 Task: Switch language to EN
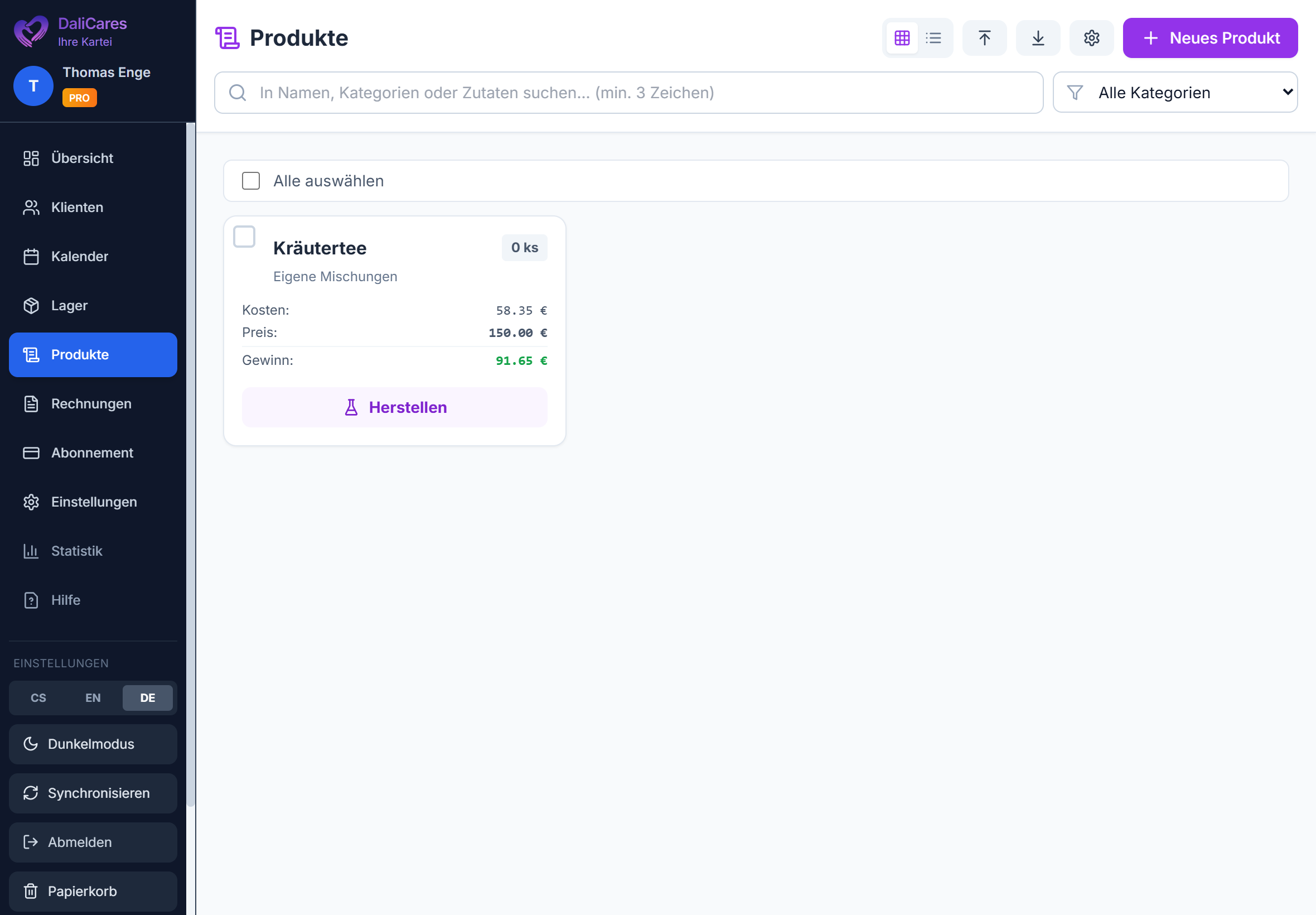[x=93, y=698]
